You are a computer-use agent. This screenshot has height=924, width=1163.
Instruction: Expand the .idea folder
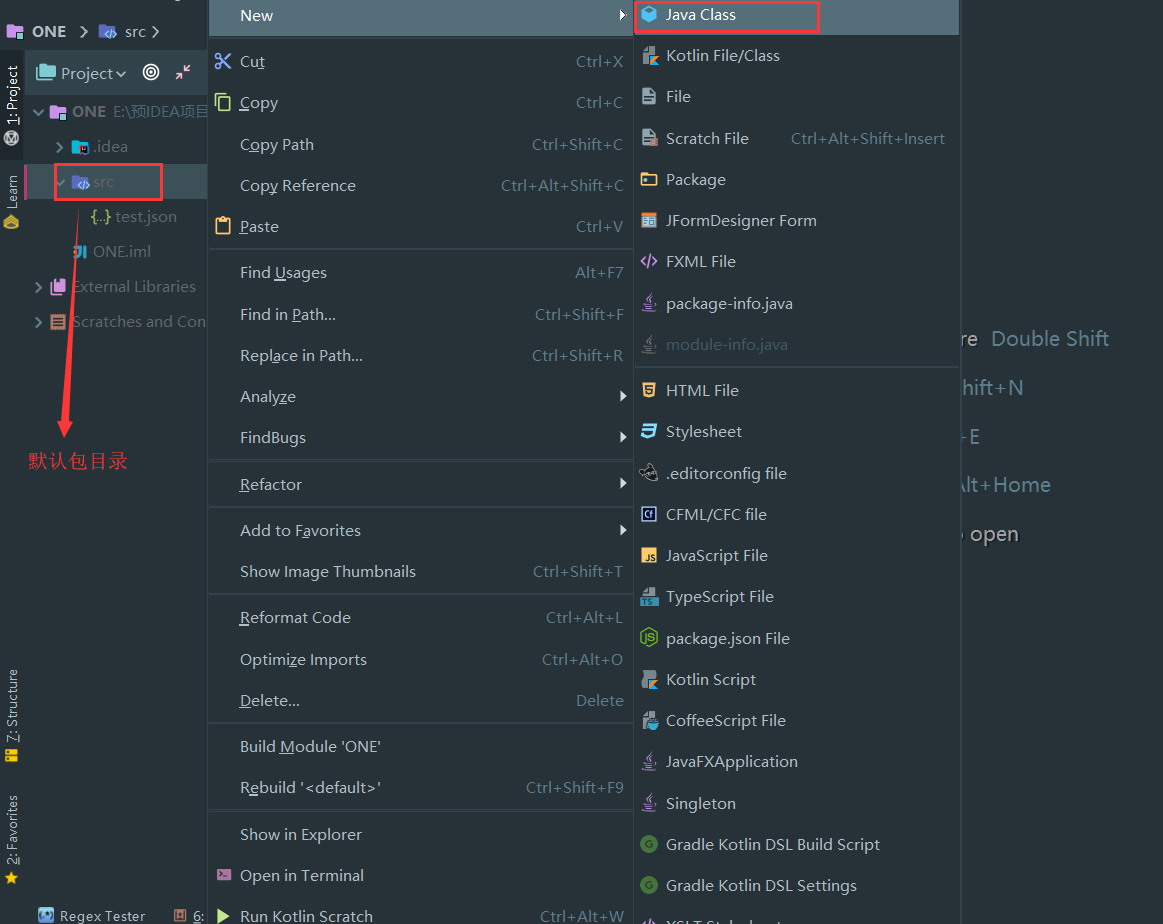[x=60, y=147]
